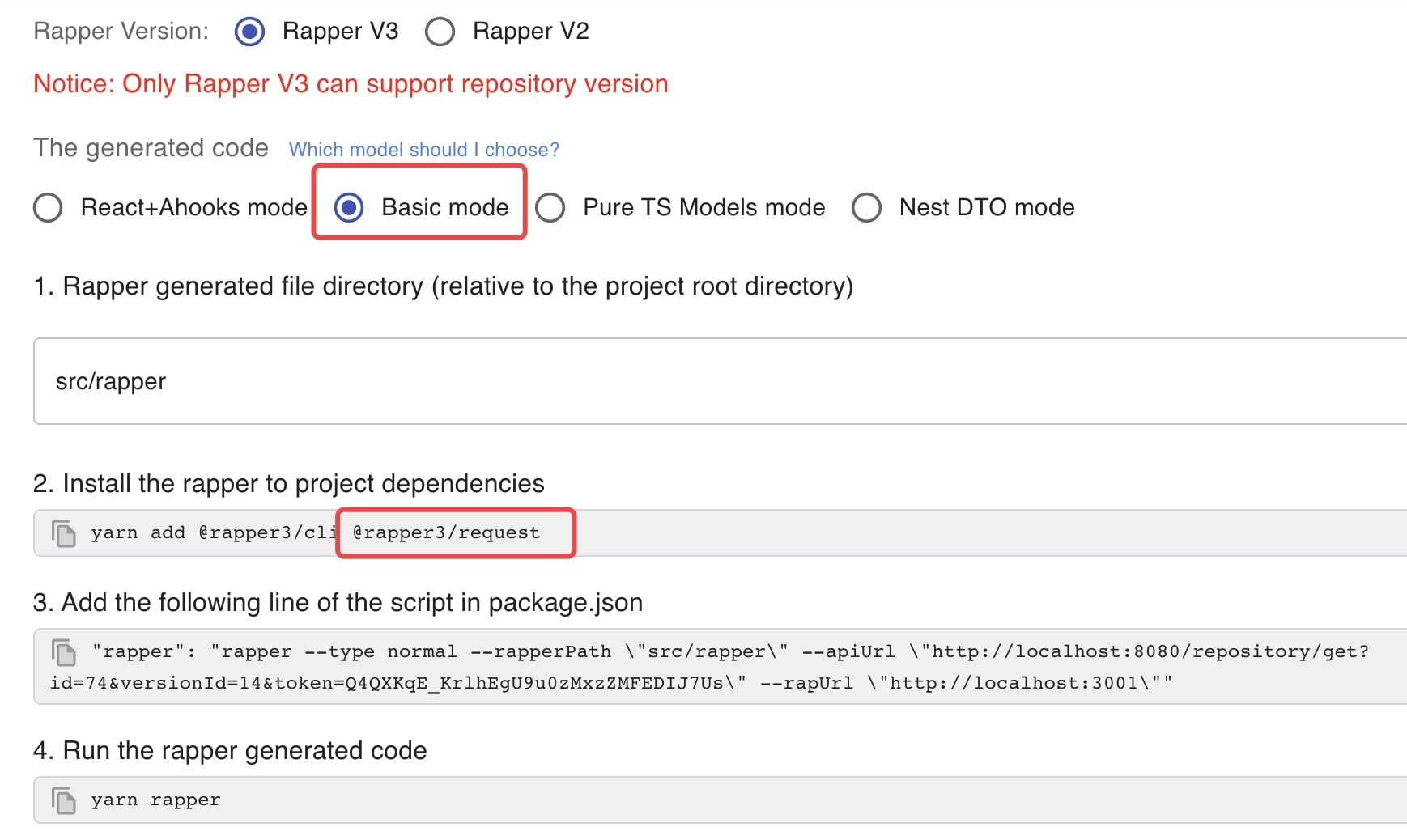Copy the yarn rapper command
1407x840 pixels.
[63, 800]
